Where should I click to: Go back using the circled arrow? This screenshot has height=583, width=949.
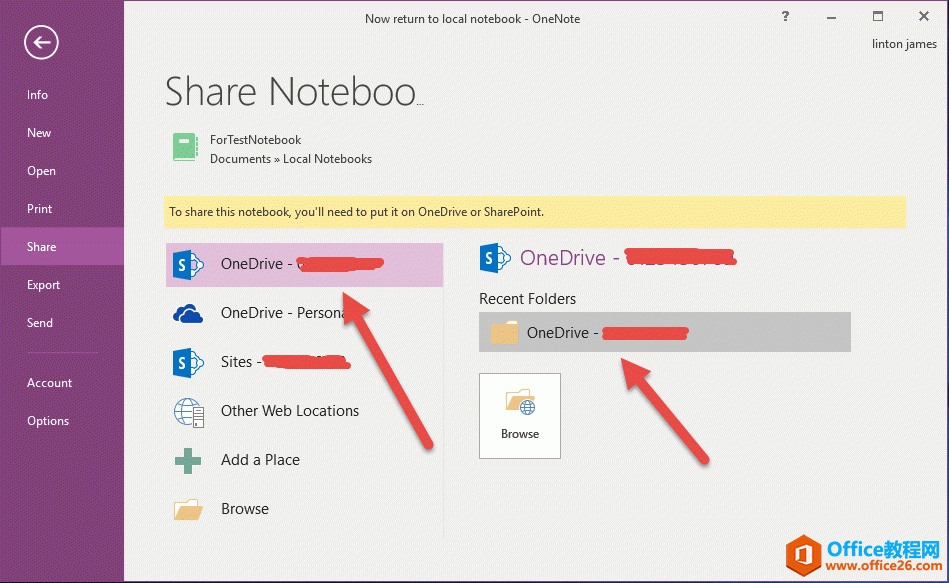point(41,42)
